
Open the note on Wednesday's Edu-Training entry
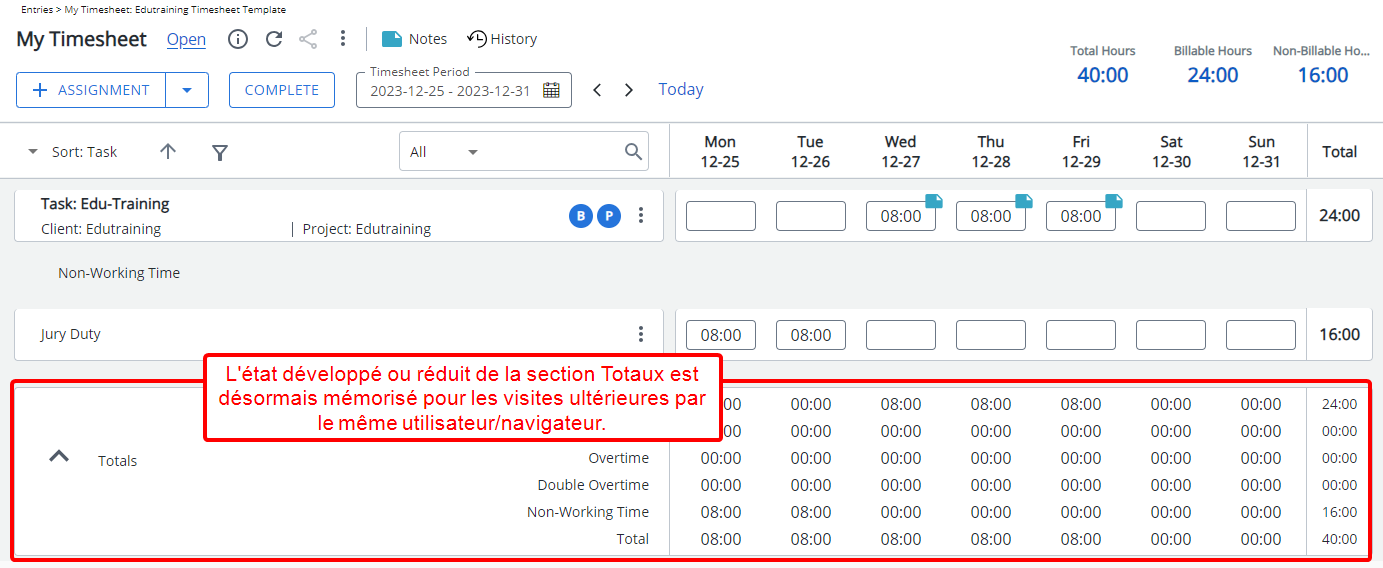934,201
